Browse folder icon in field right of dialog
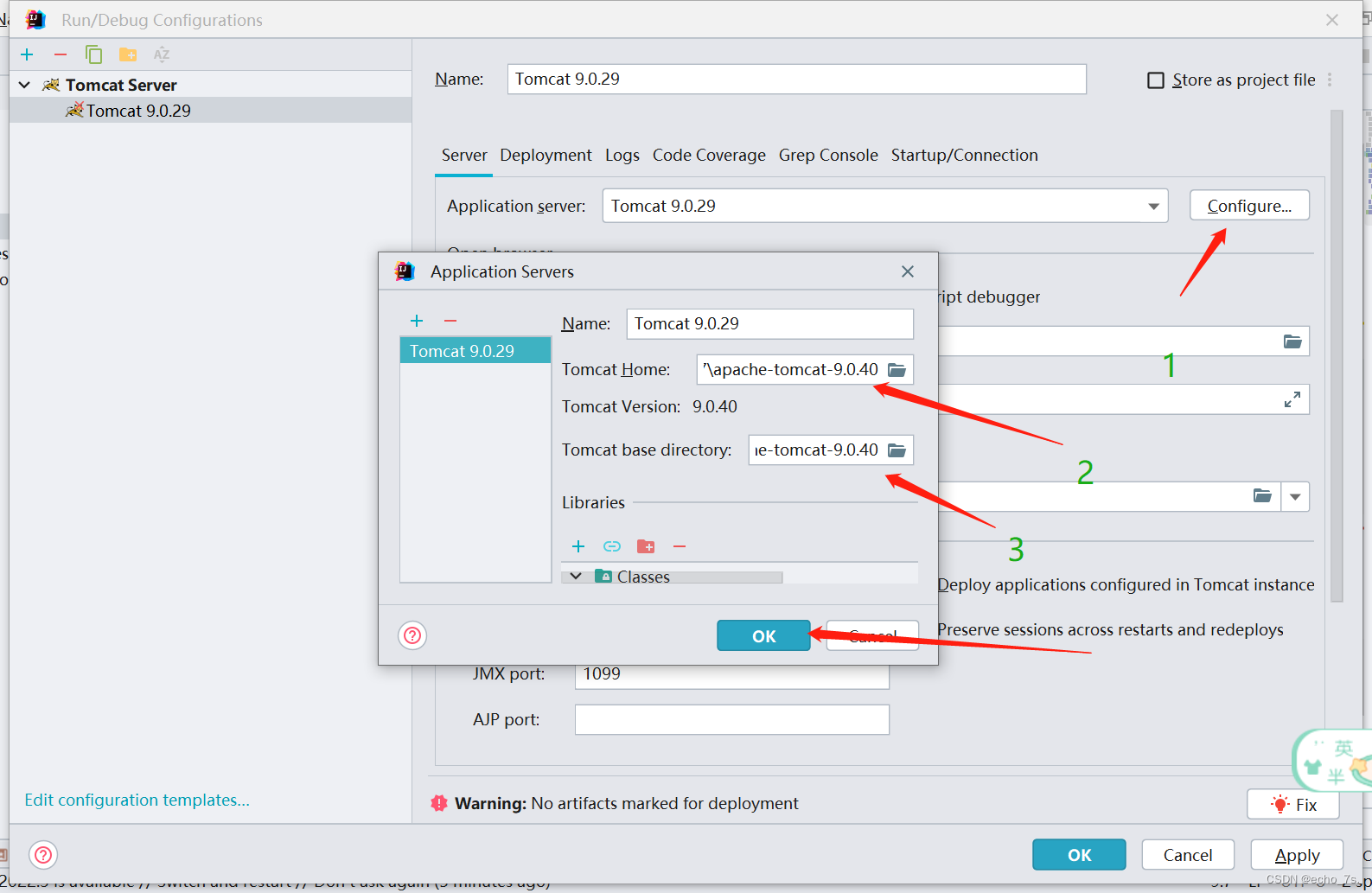The width and height of the screenshot is (1372, 893). tap(1292, 341)
